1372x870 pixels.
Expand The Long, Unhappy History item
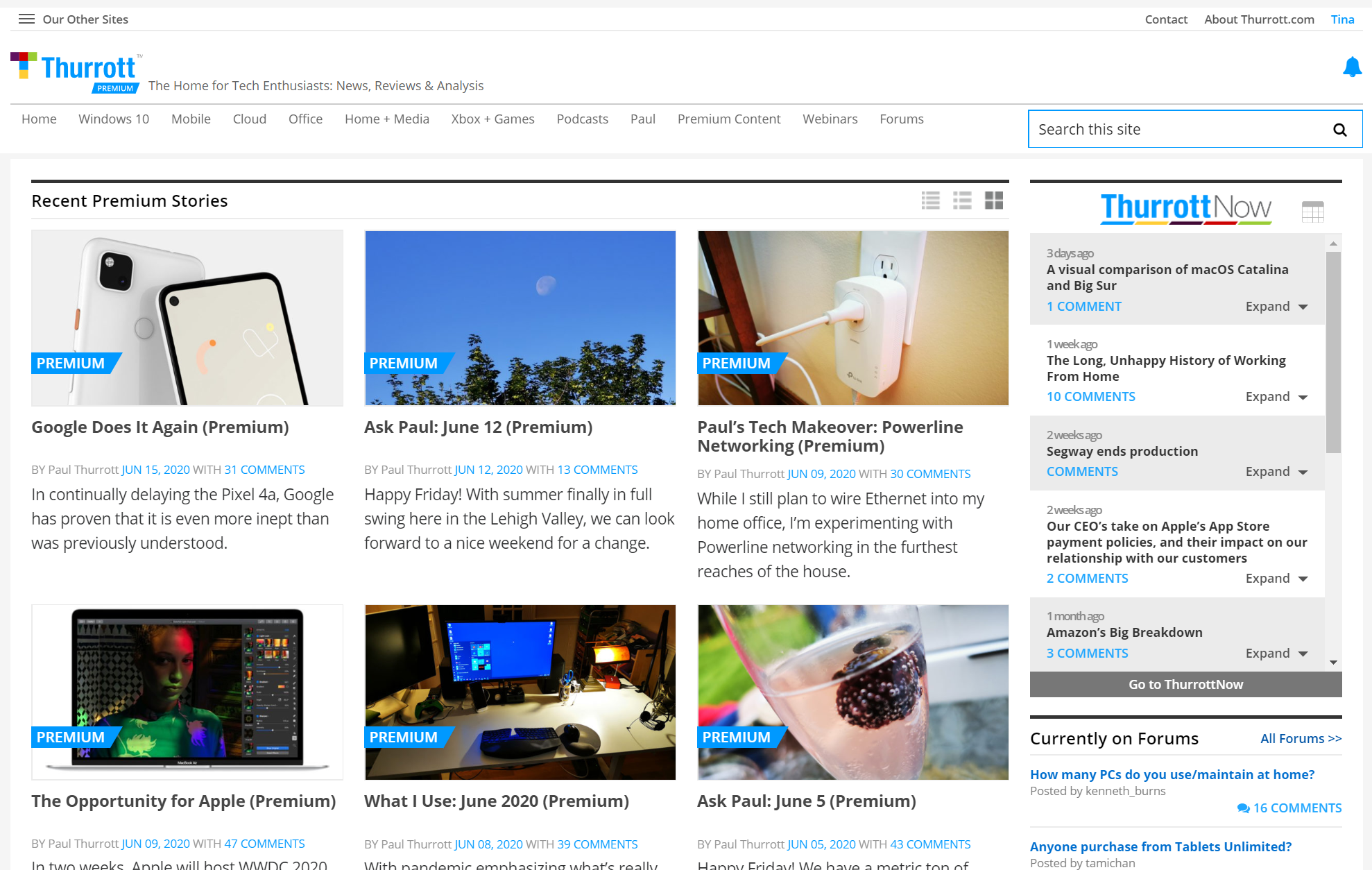[x=1276, y=397]
